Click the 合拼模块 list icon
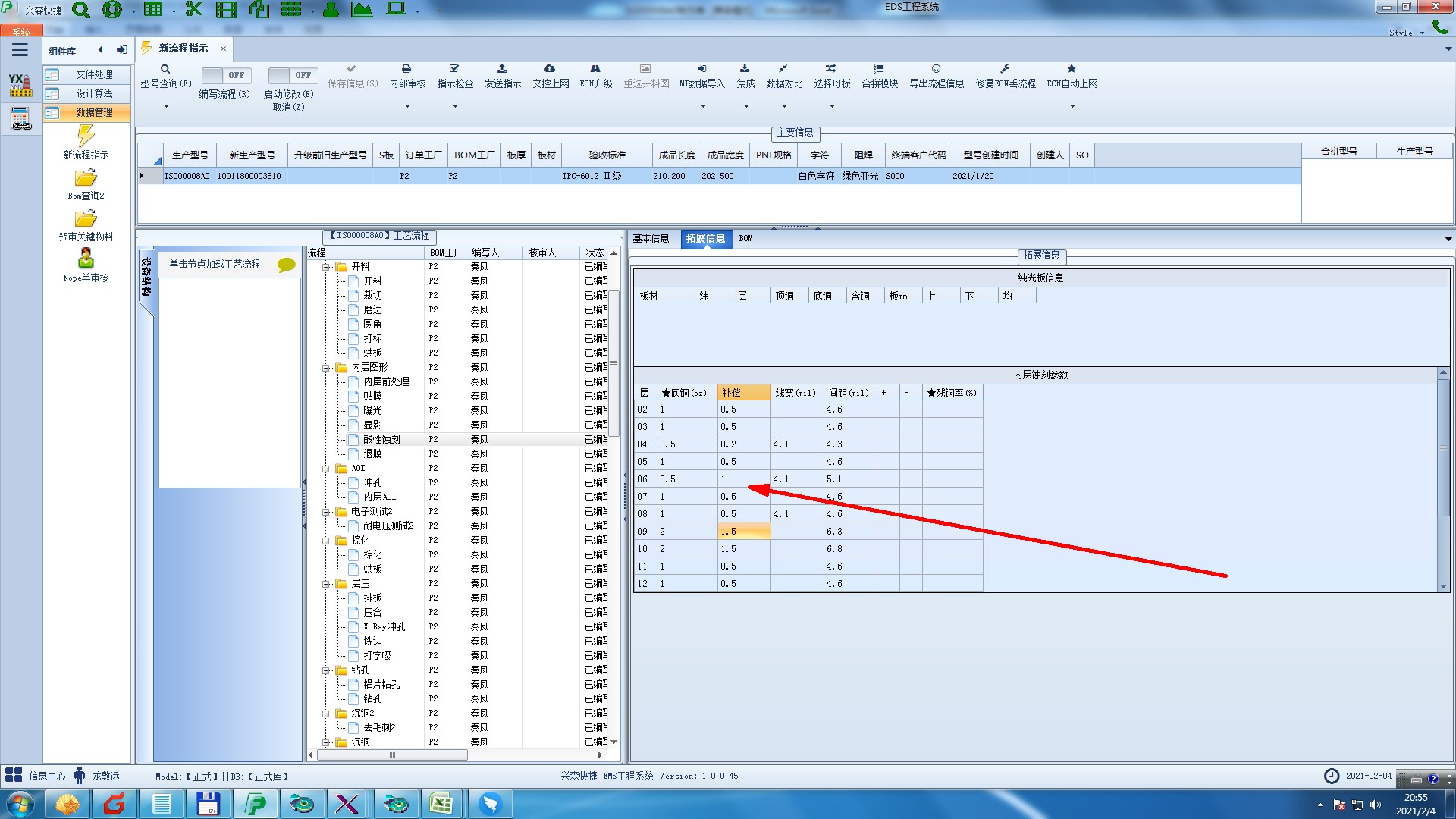 [879, 69]
